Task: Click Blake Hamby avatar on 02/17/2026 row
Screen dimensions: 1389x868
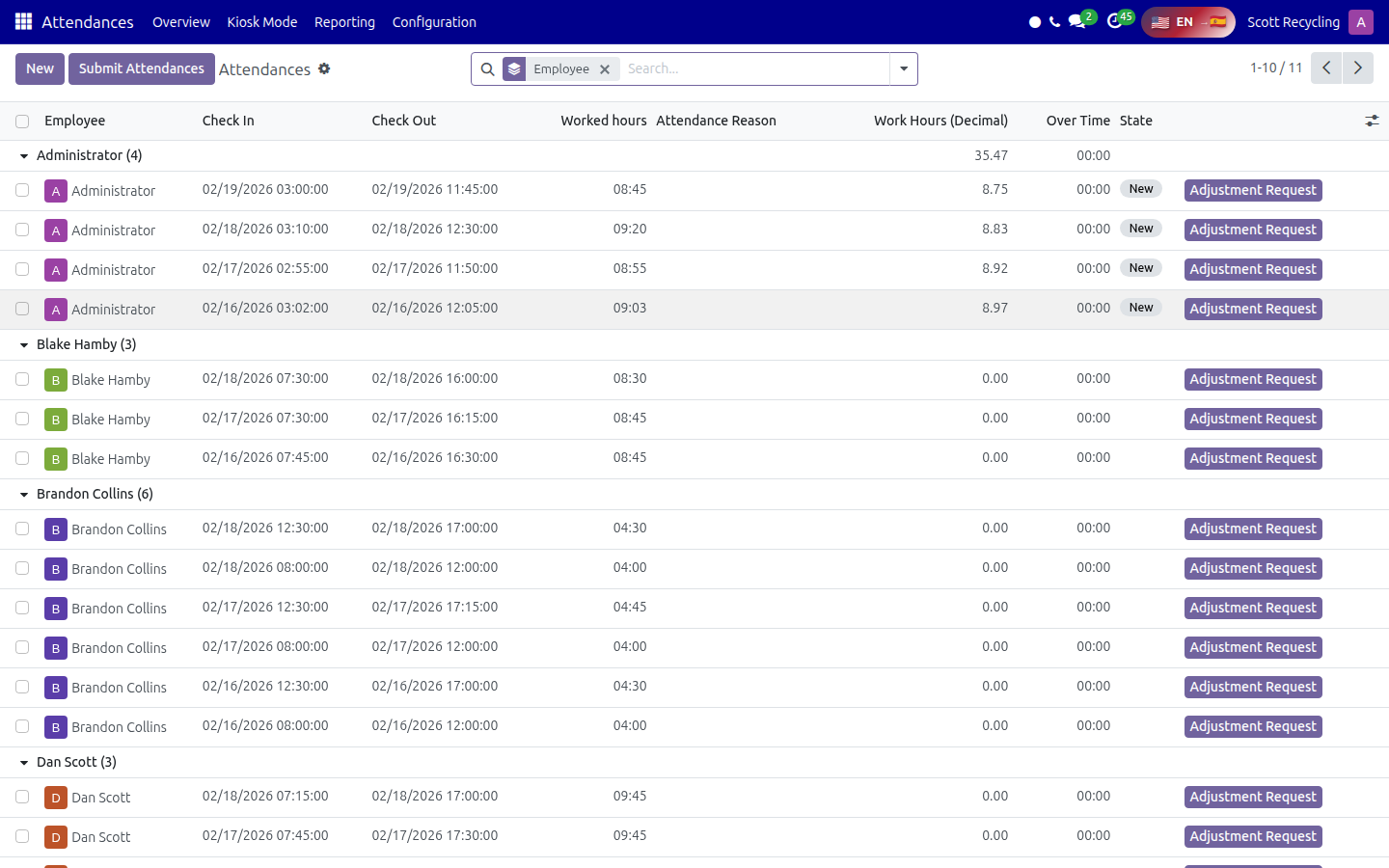Action: pyautogui.click(x=56, y=420)
